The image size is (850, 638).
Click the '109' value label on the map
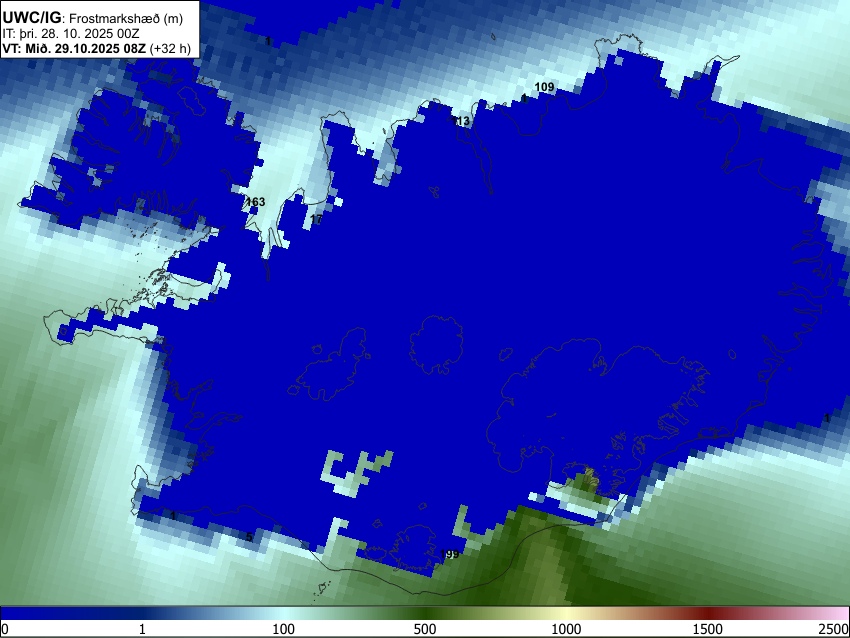pyautogui.click(x=544, y=87)
